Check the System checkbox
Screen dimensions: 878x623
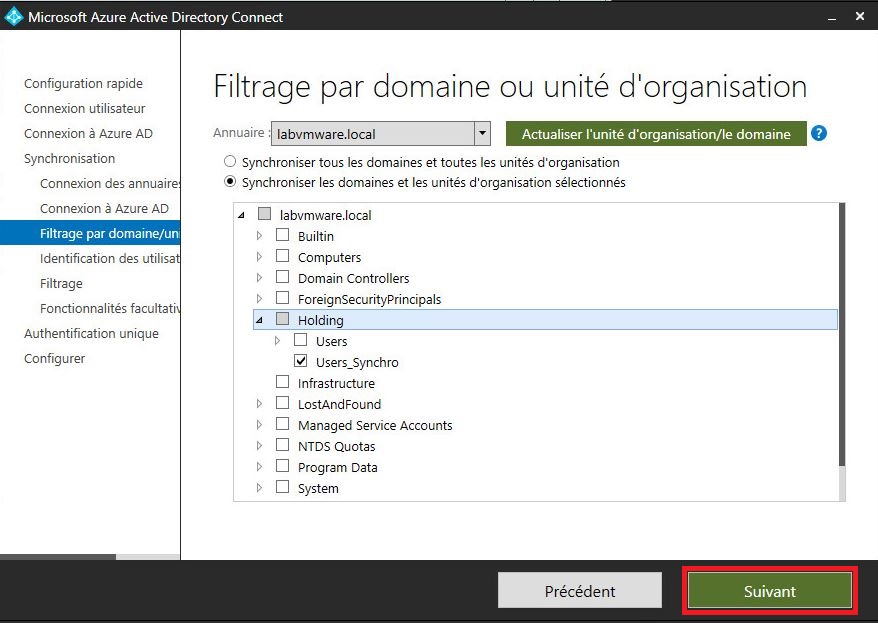pos(282,487)
